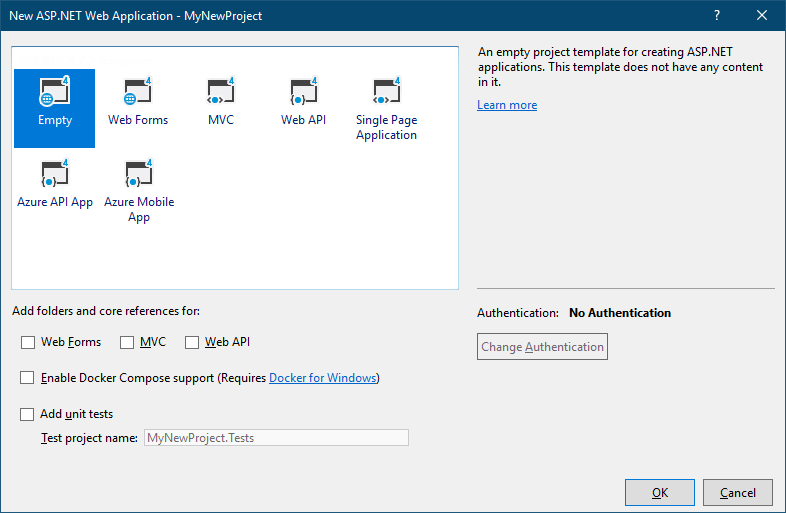
Task: Check the Web API core references checkbox
Action: pyautogui.click(x=192, y=343)
